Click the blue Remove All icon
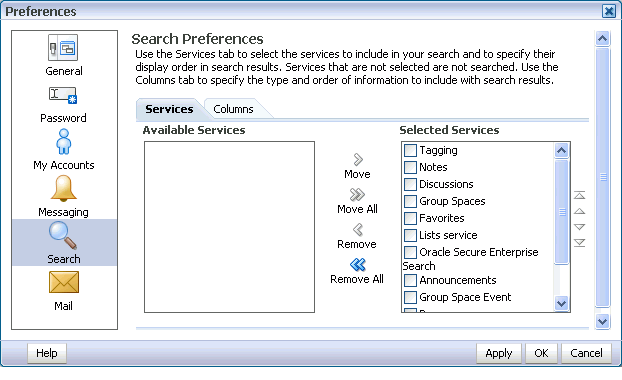 click(357, 265)
